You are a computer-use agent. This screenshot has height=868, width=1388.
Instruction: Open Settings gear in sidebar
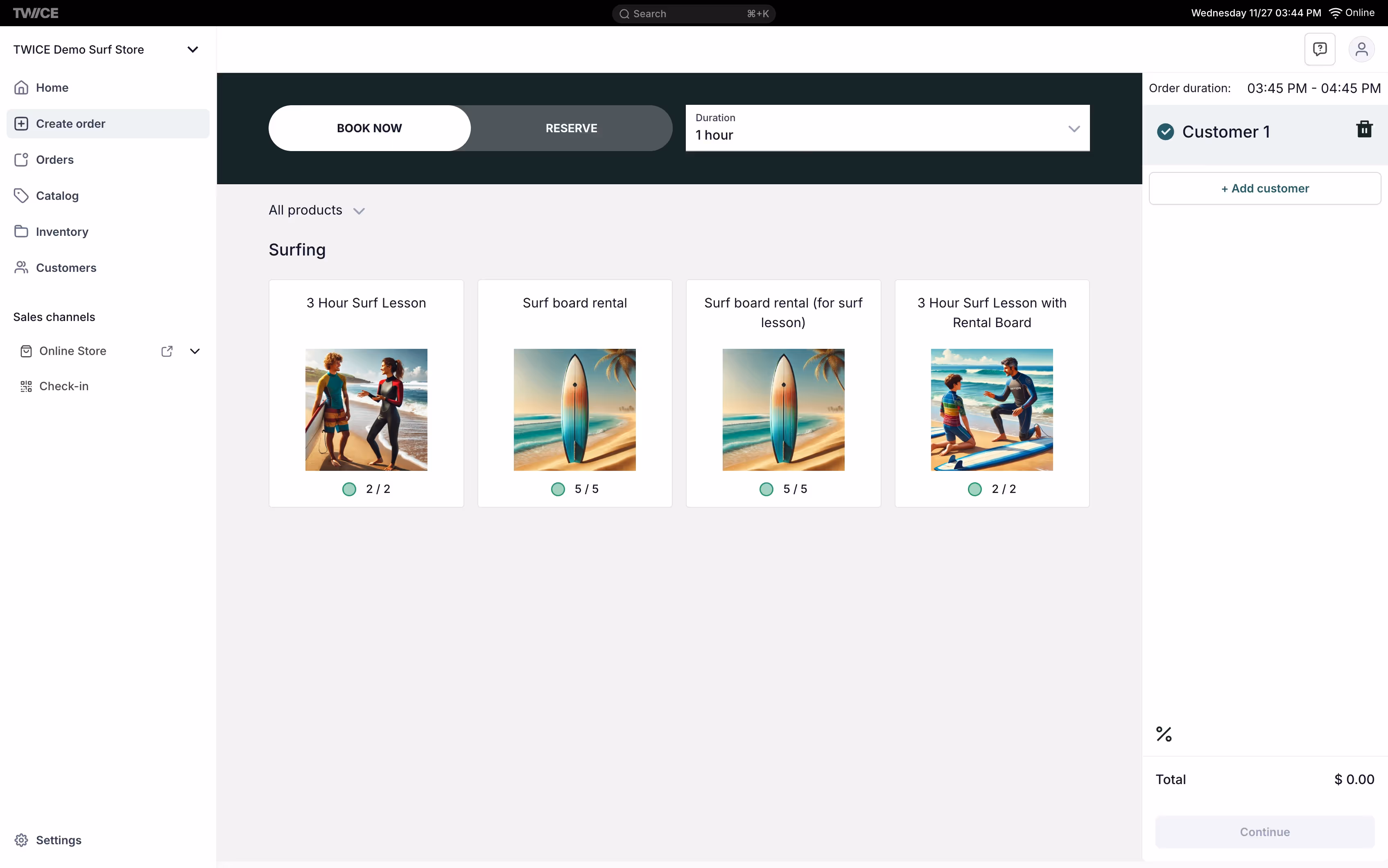tap(22, 840)
